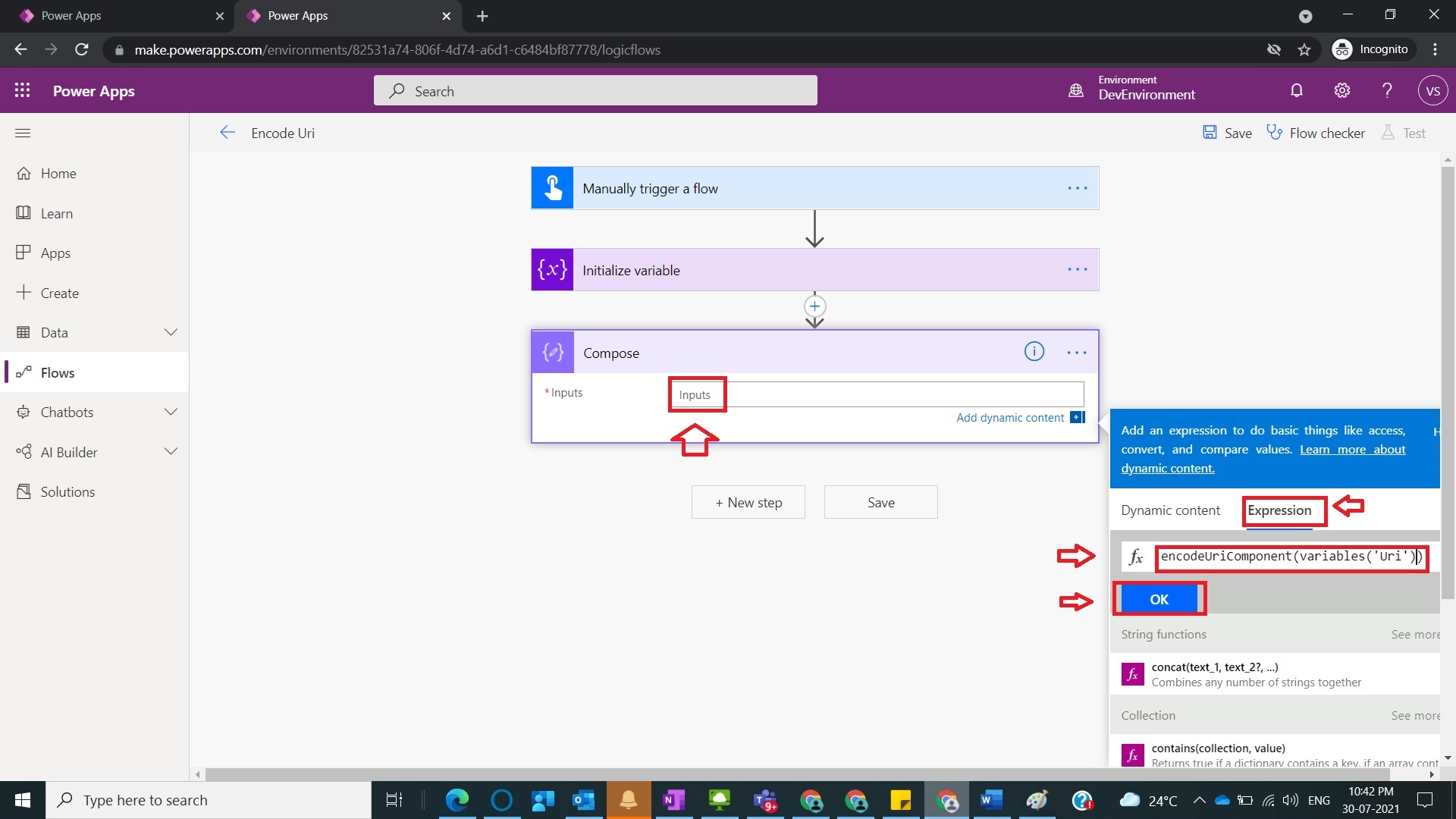Open the app launcher waffle icon
Viewport: 1456px width, 819px height.
click(x=23, y=90)
